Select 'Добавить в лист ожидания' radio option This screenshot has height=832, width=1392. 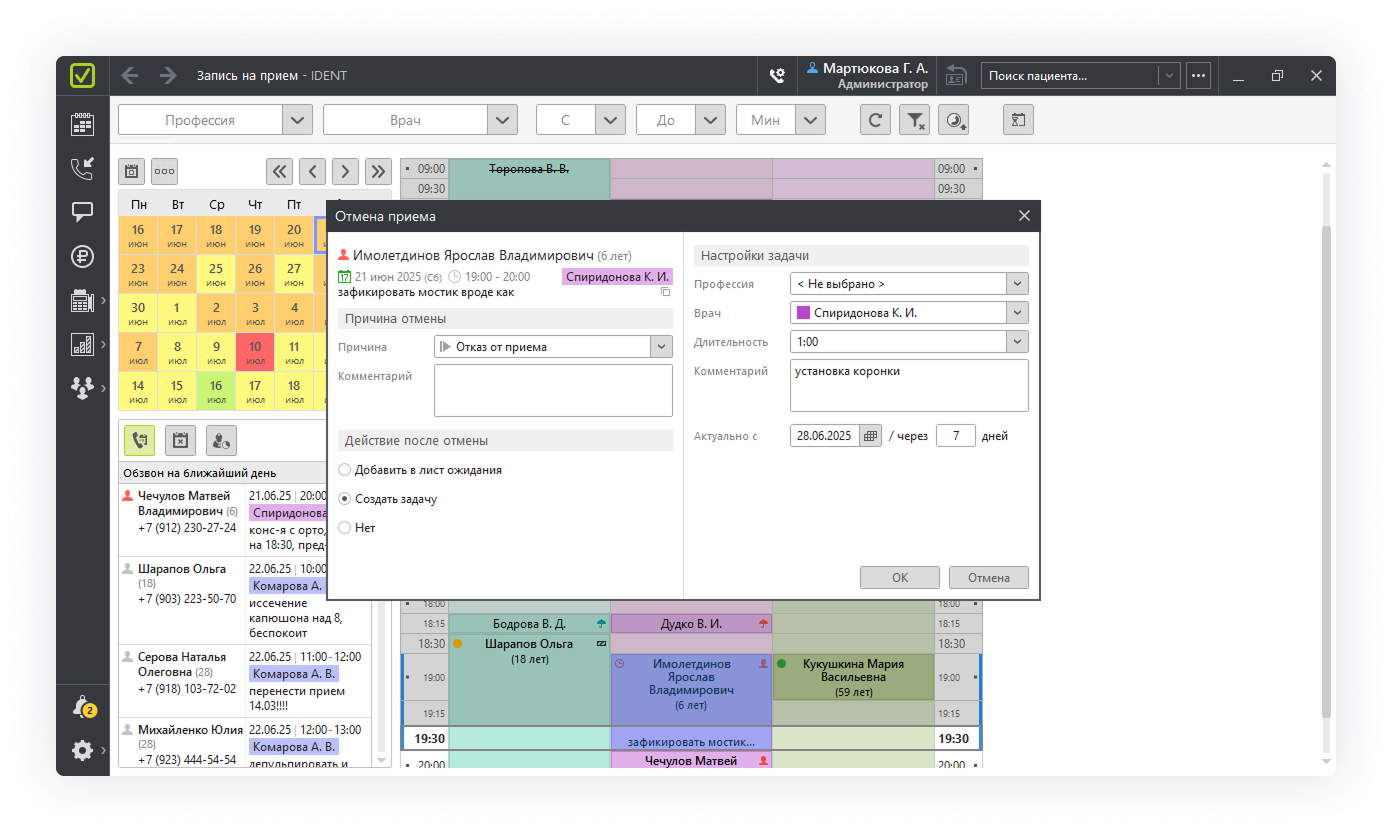345,470
